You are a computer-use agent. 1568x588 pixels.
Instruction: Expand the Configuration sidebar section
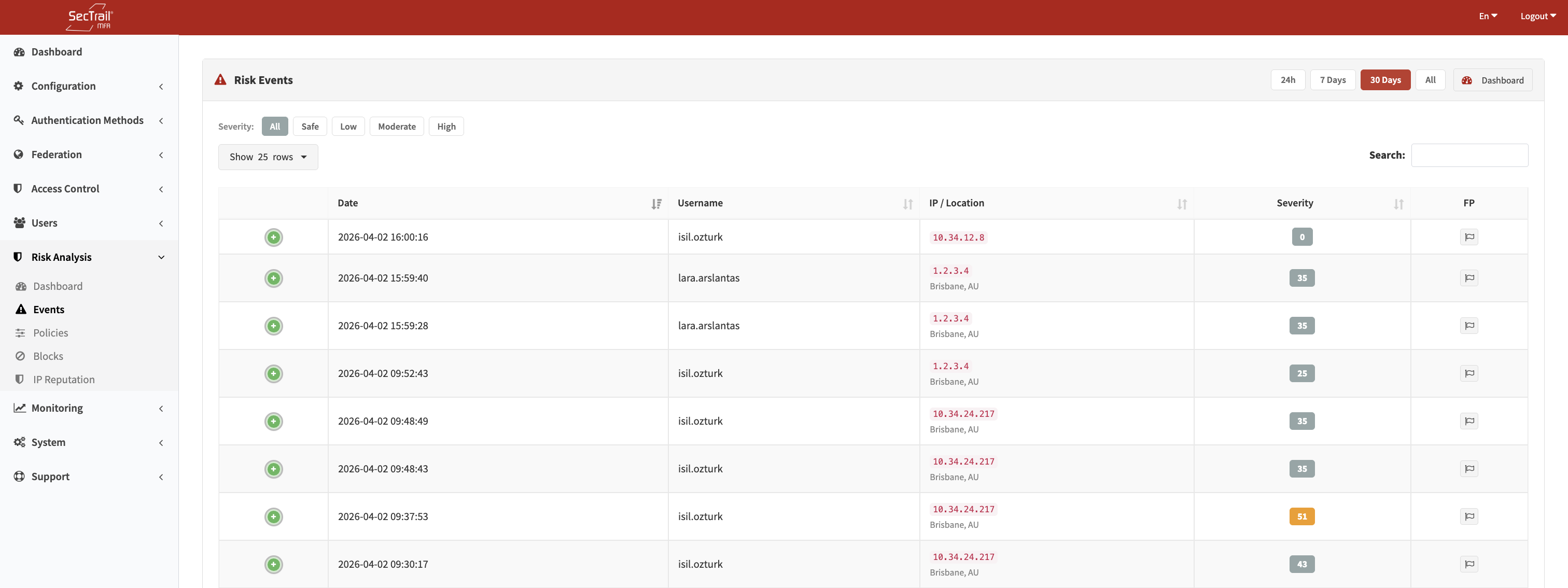pos(63,86)
